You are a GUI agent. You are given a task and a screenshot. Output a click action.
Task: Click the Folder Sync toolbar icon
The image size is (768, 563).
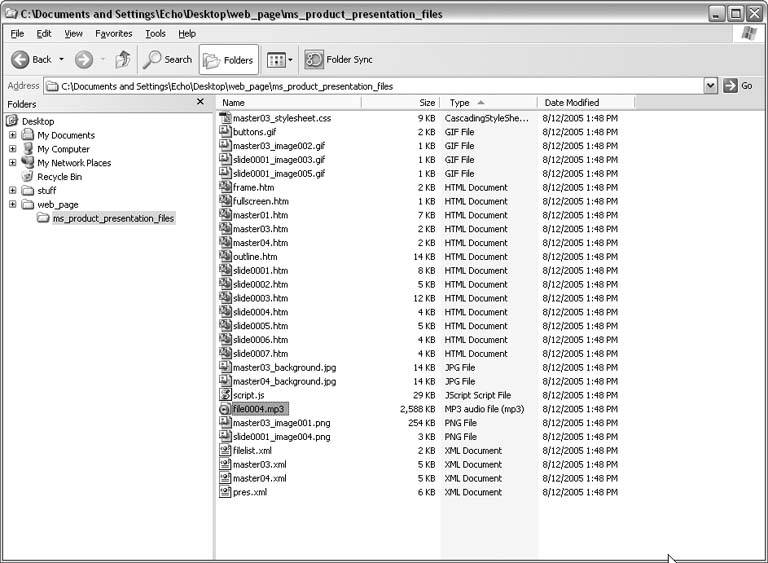(x=314, y=59)
